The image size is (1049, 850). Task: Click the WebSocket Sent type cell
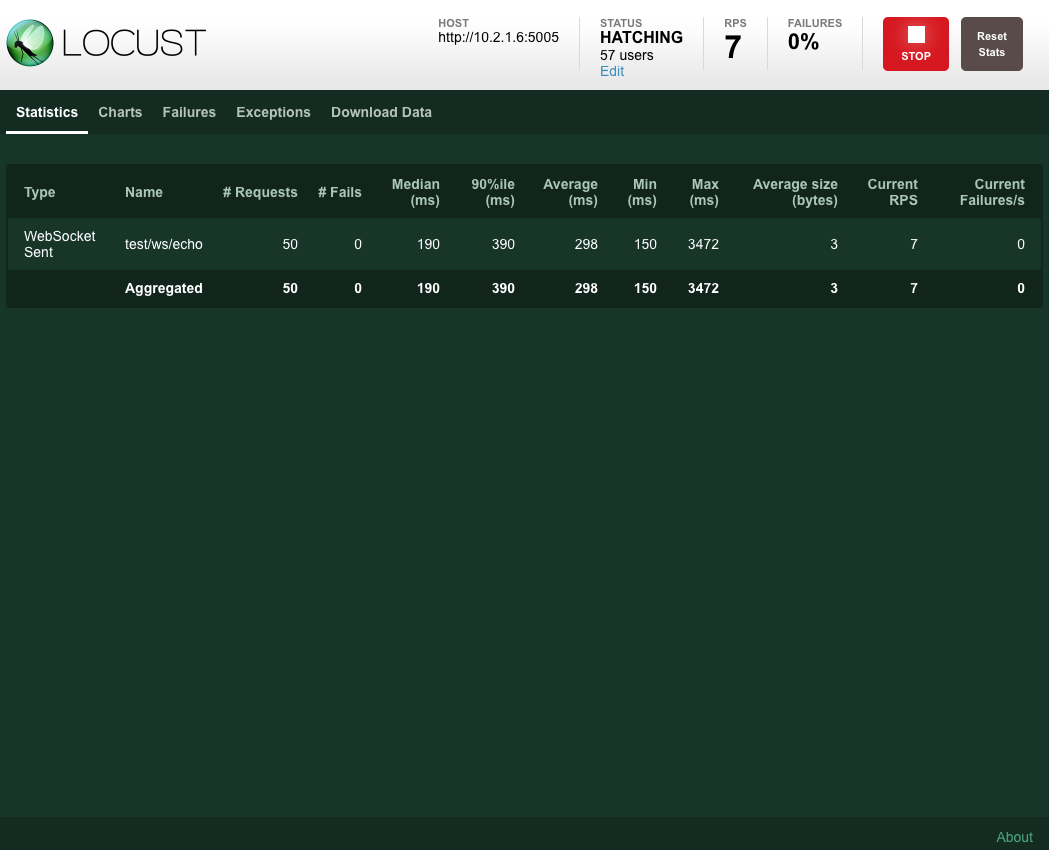click(x=60, y=245)
